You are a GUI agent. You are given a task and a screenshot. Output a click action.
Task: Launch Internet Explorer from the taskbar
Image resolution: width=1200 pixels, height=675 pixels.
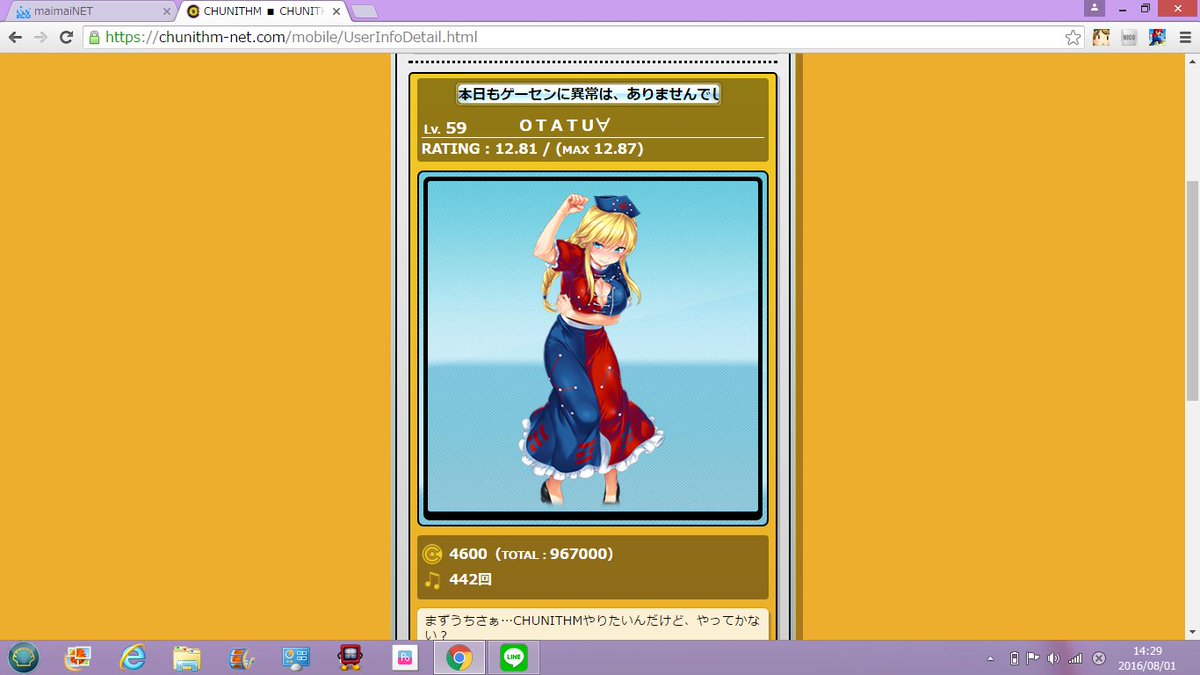click(x=132, y=657)
